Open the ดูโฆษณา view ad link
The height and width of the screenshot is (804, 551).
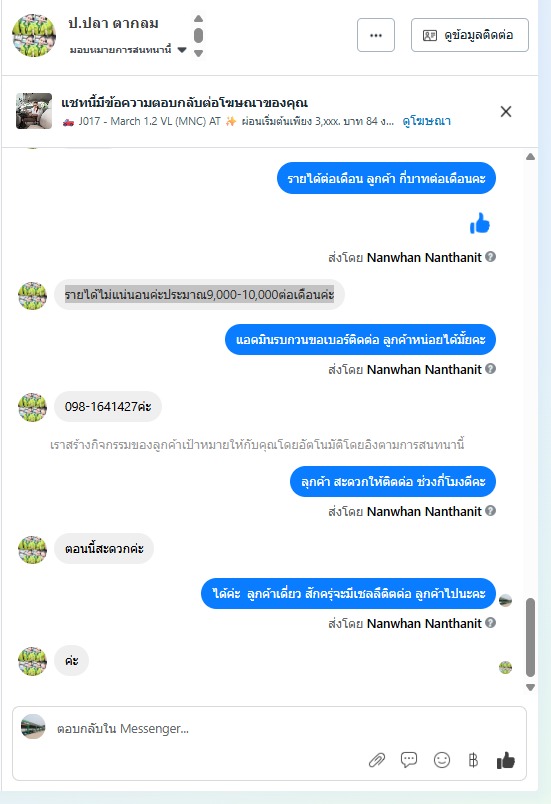(x=426, y=121)
